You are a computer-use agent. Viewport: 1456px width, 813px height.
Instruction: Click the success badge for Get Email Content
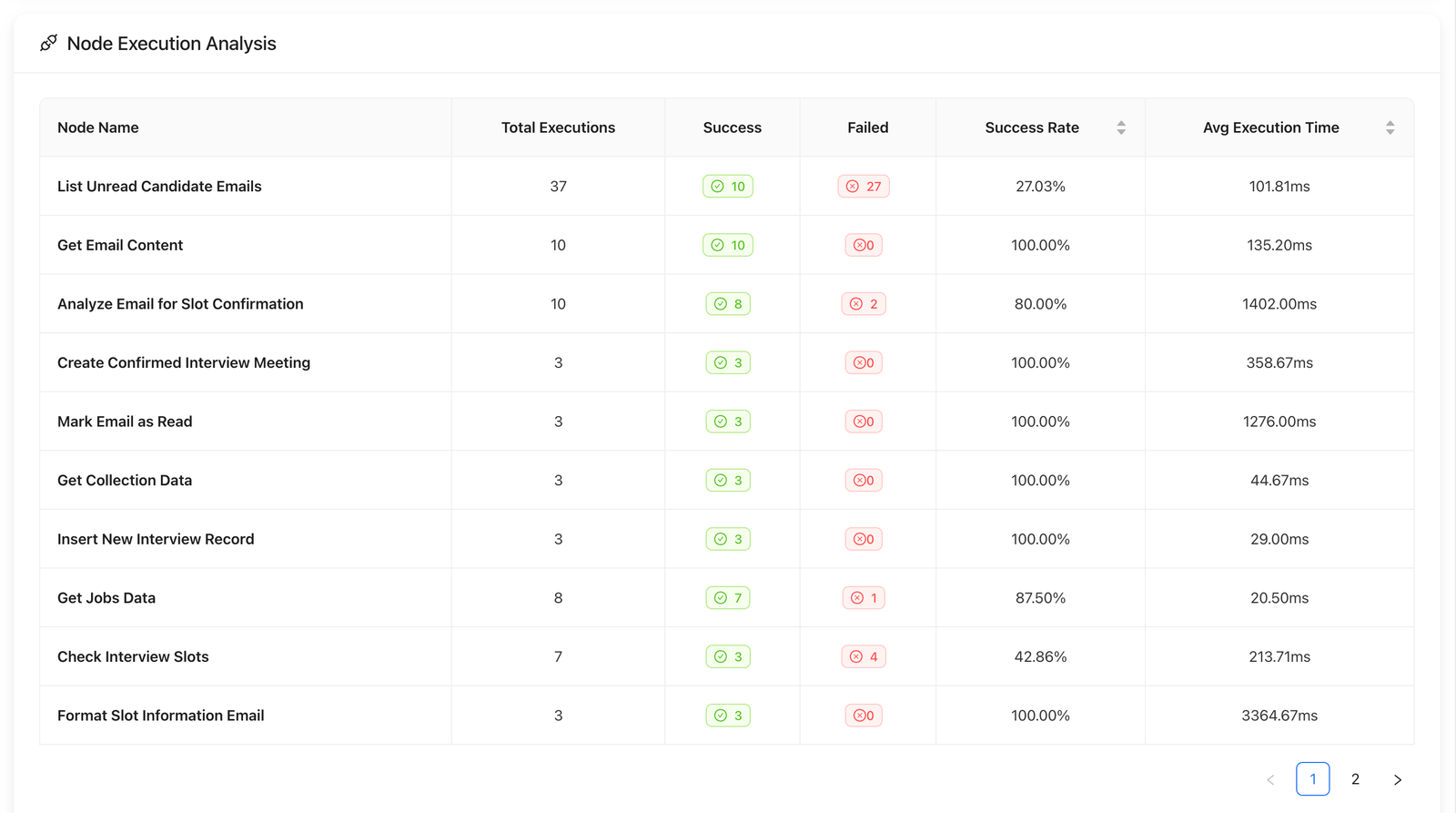tap(728, 245)
